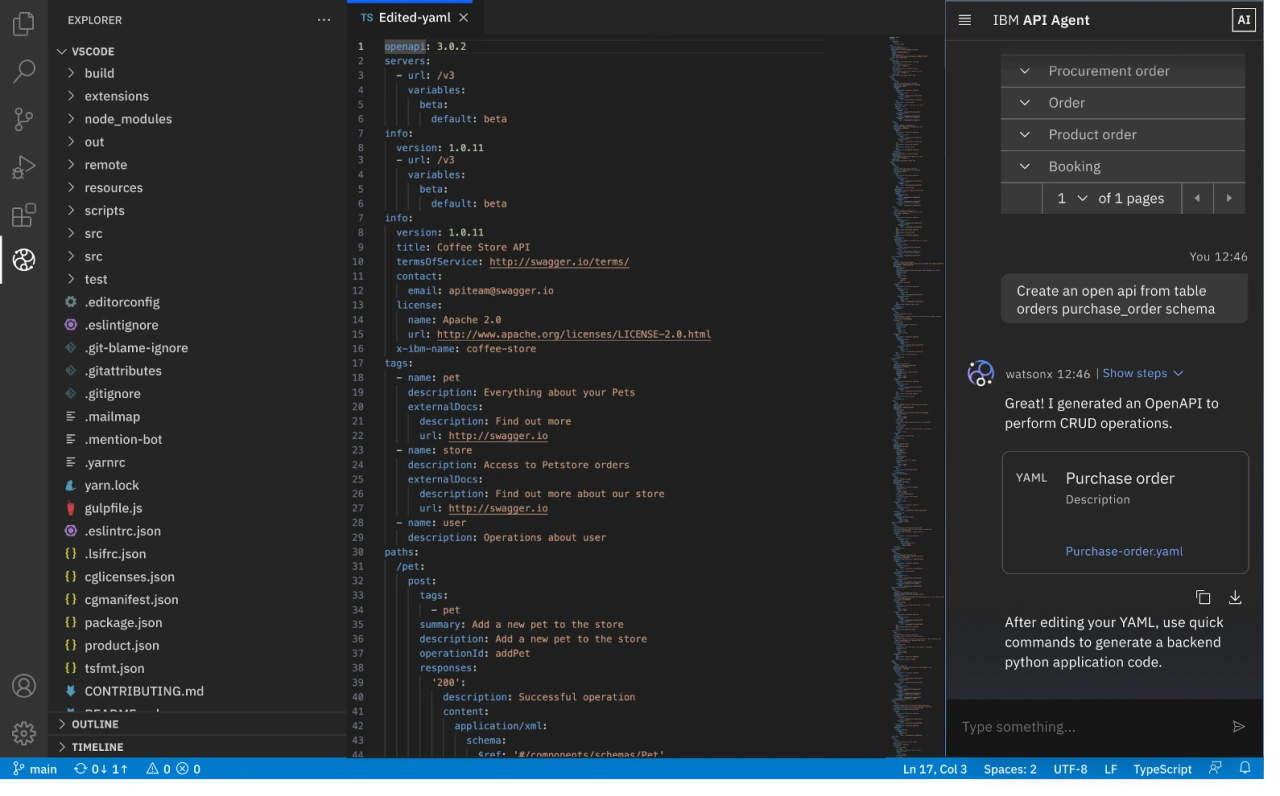Screen dimensions: 1280x796
Task: Select the Edited-yaml editor tab
Action: (x=413, y=18)
